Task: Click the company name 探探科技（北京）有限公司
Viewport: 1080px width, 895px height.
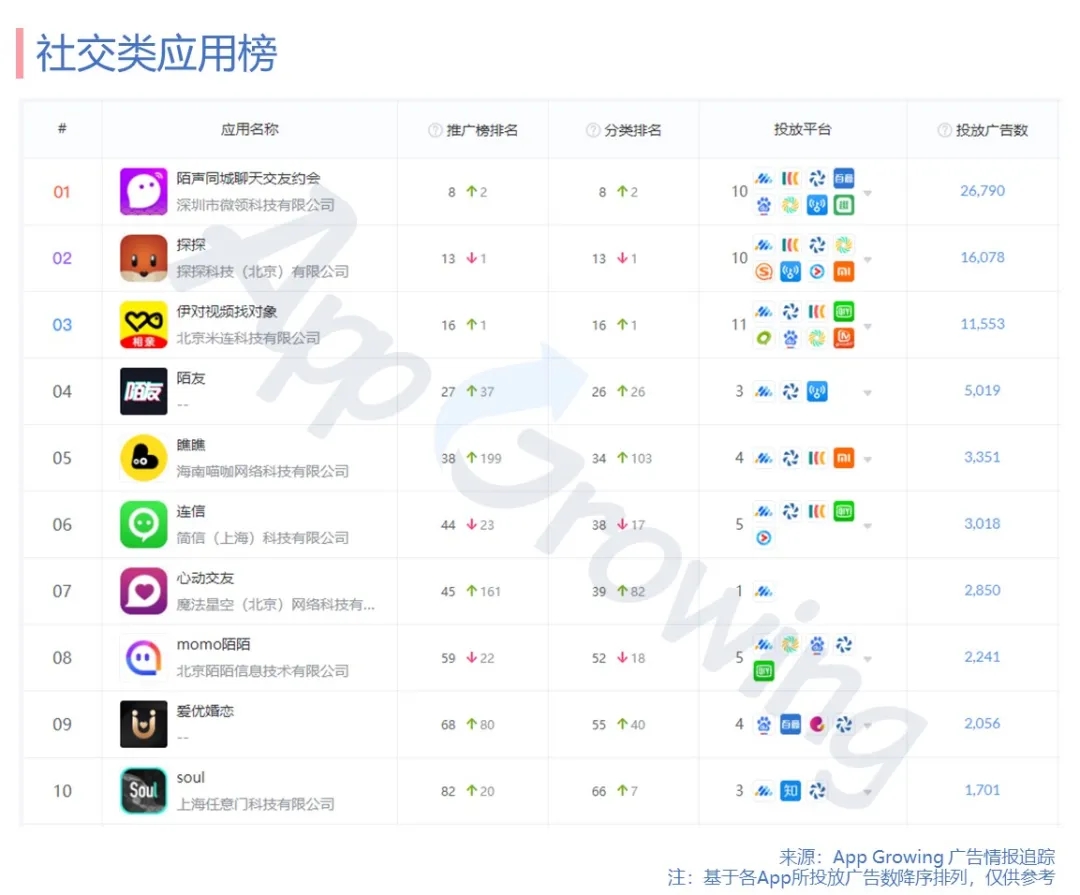Action: pyautogui.click(x=262, y=271)
